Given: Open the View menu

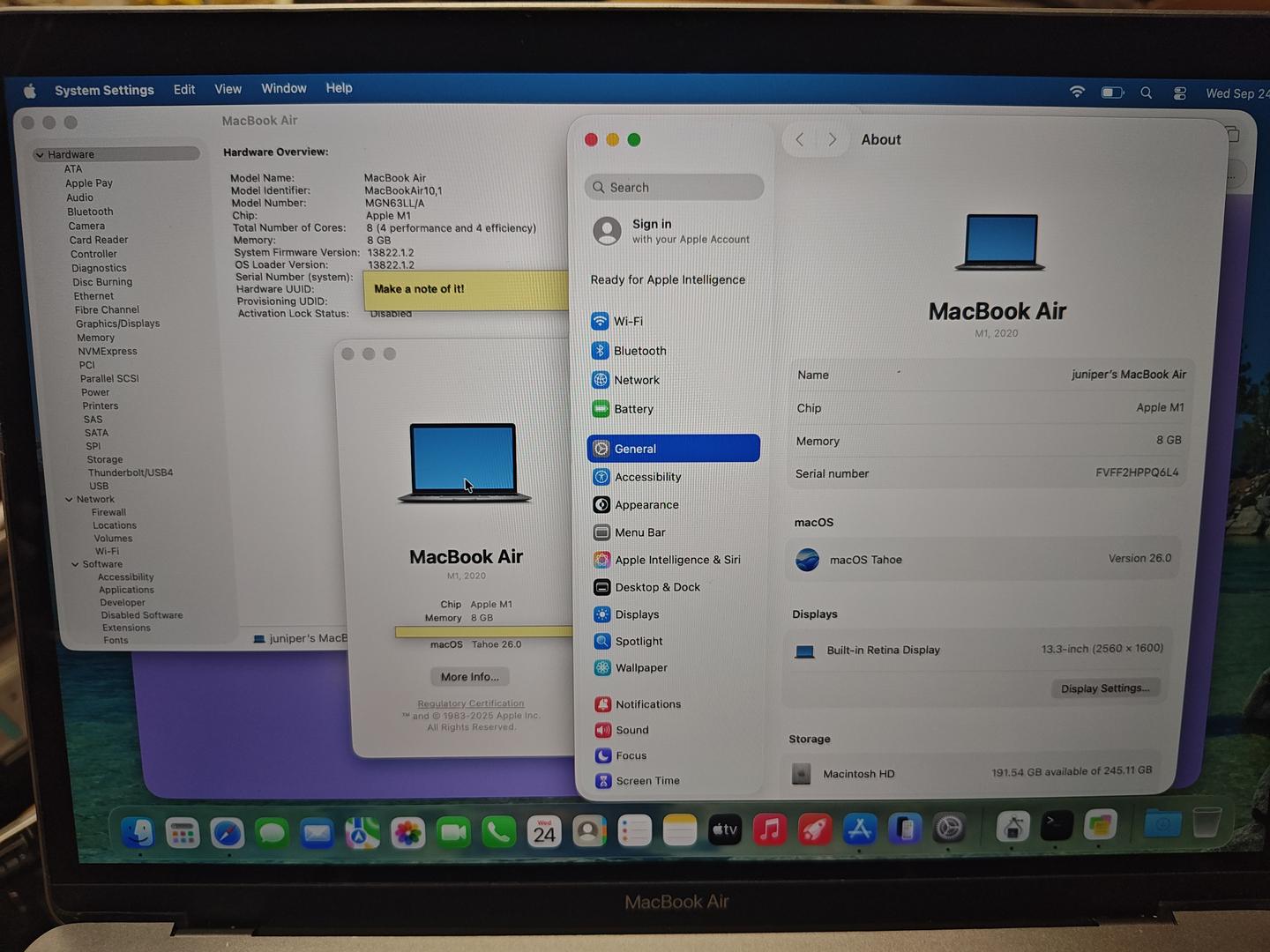Looking at the screenshot, I should click(x=228, y=89).
